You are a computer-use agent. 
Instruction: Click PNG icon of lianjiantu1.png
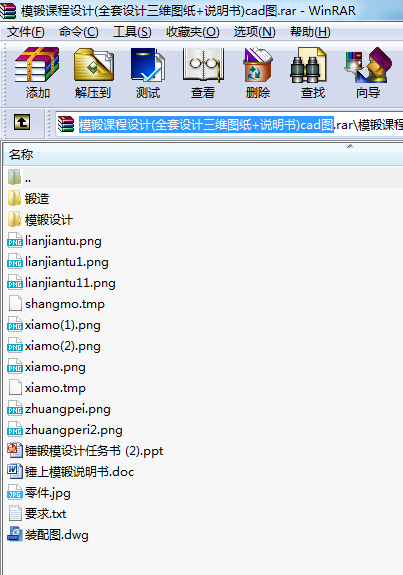tap(15, 261)
